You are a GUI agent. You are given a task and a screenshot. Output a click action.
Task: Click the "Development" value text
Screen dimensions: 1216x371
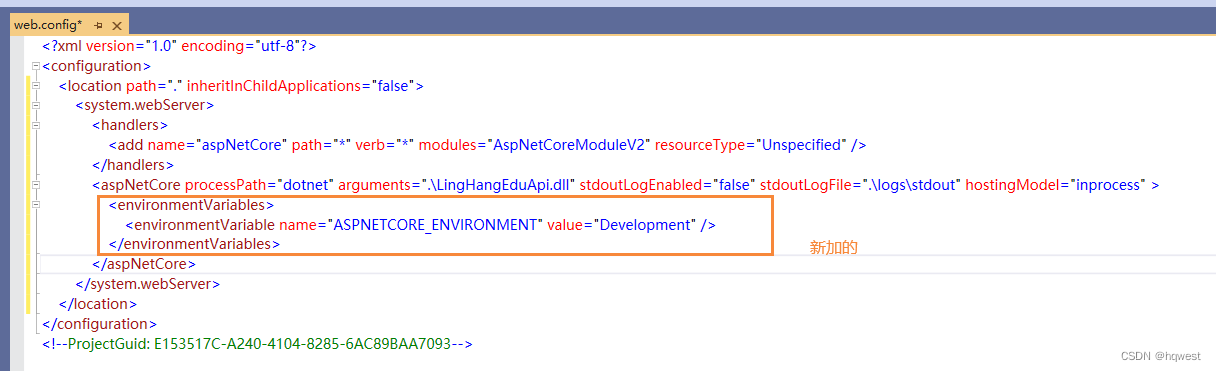tap(645, 224)
